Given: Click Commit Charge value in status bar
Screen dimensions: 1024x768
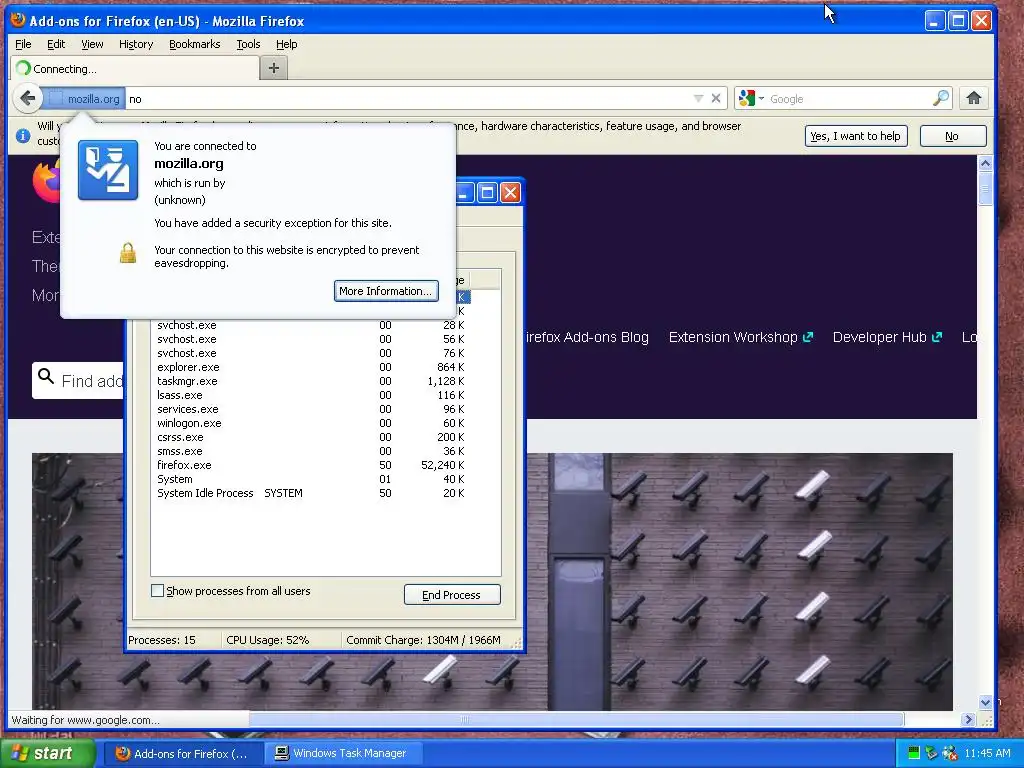Looking at the screenshot, I should tap(423, 640).
